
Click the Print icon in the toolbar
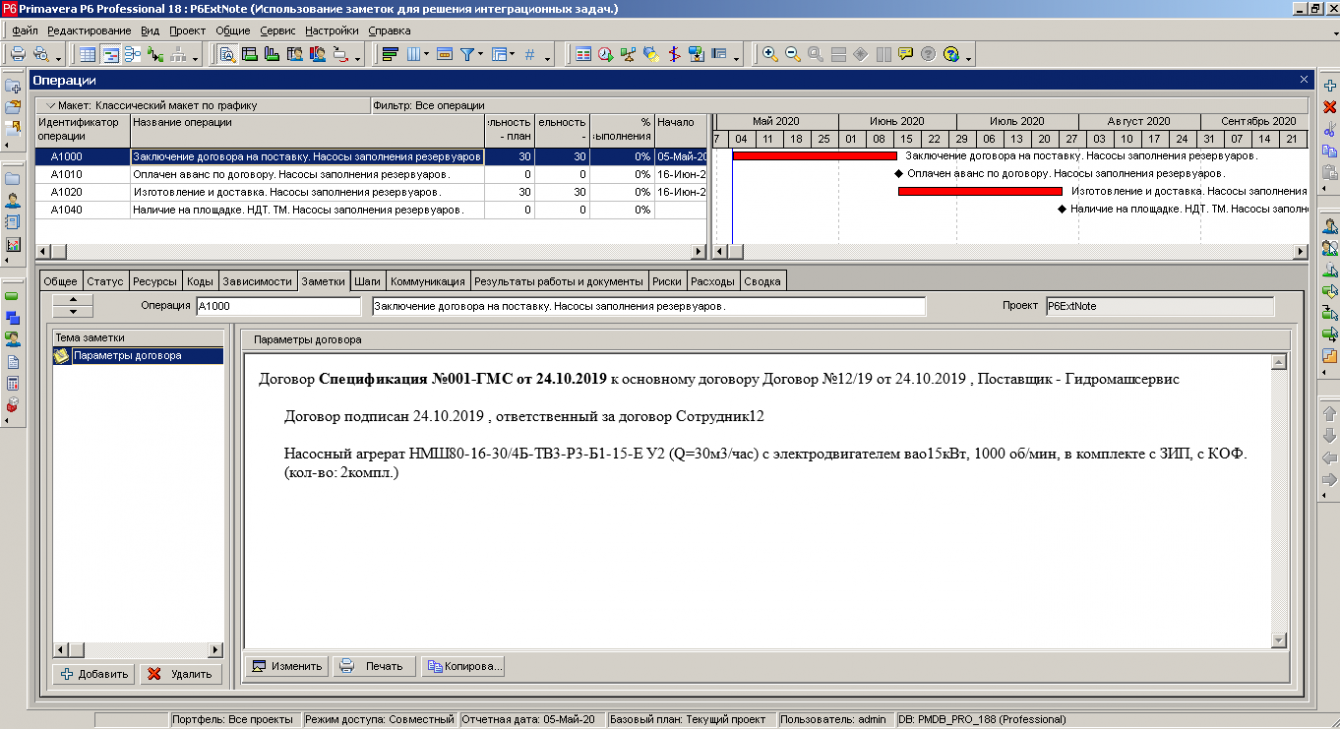pos(18,54)
